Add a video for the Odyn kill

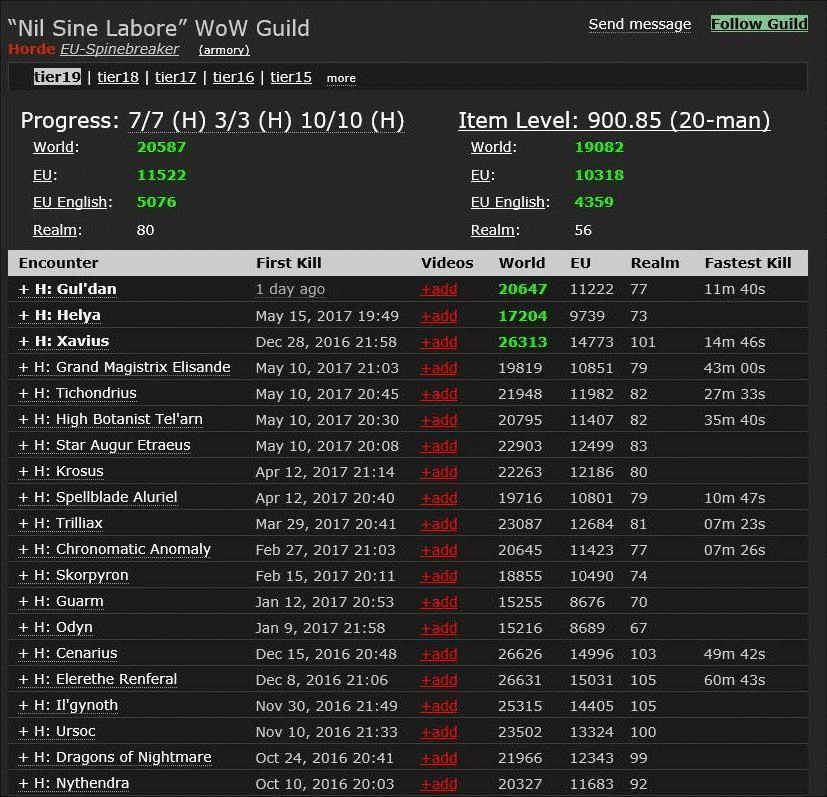pos(439,628)
